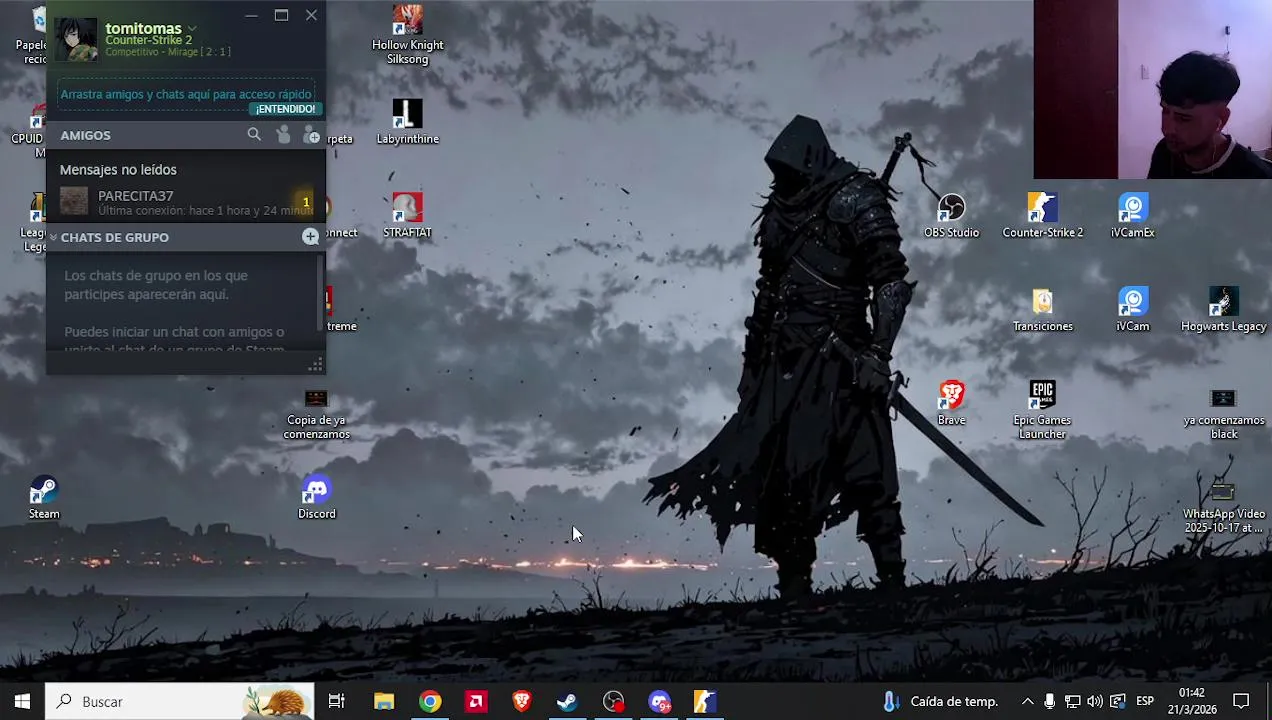The width and height of the screenshot is (1272, 720).
Task: Select the Hogwarts Legacy desktop icon
Action: click(1223, 309)
